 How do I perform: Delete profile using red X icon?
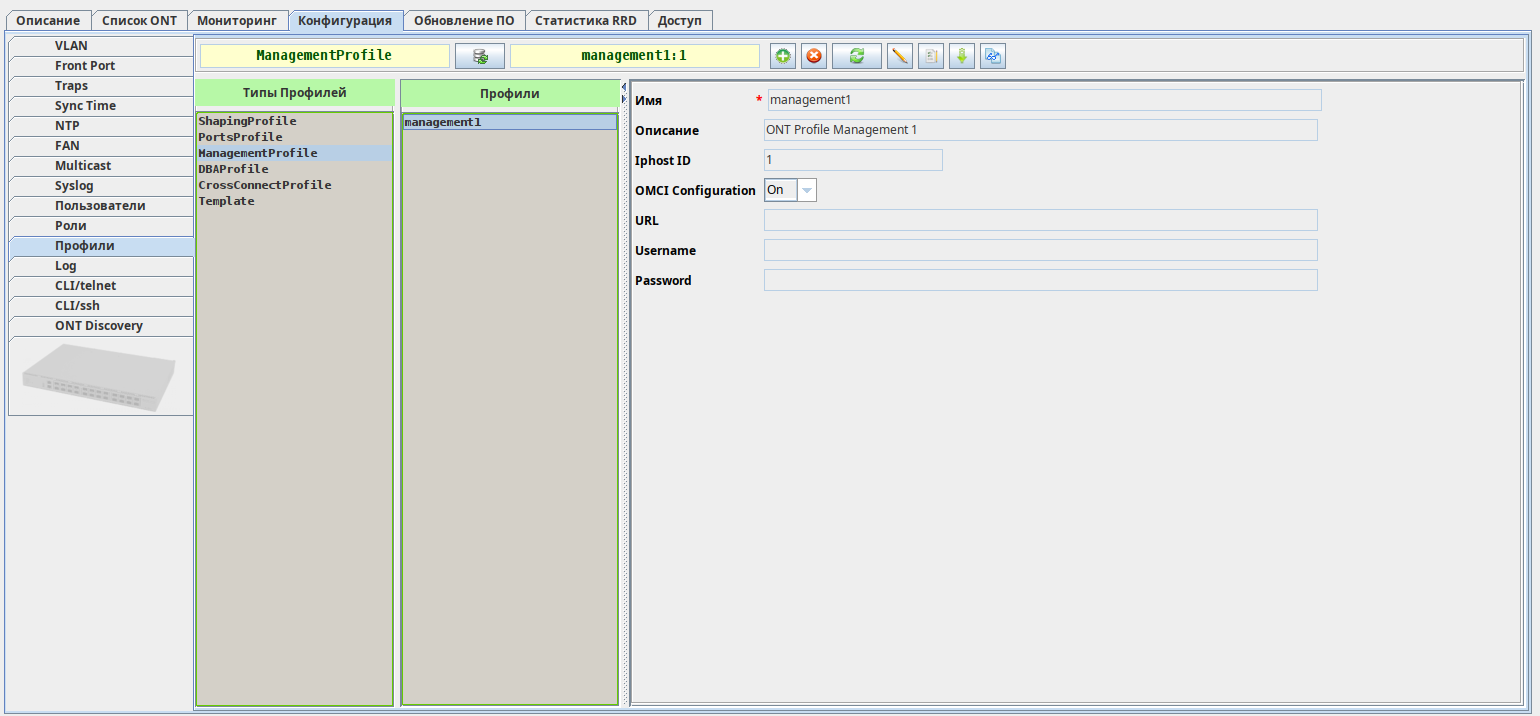[814, 56]
